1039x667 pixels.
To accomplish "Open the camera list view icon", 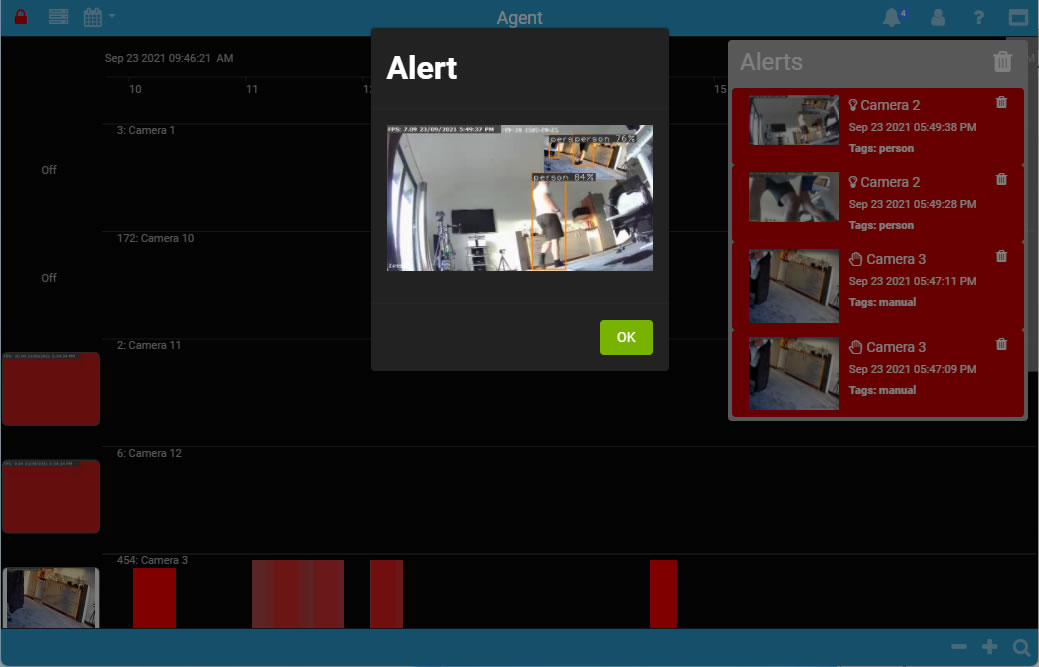I will pyautogui.click(x=57, y=16).
